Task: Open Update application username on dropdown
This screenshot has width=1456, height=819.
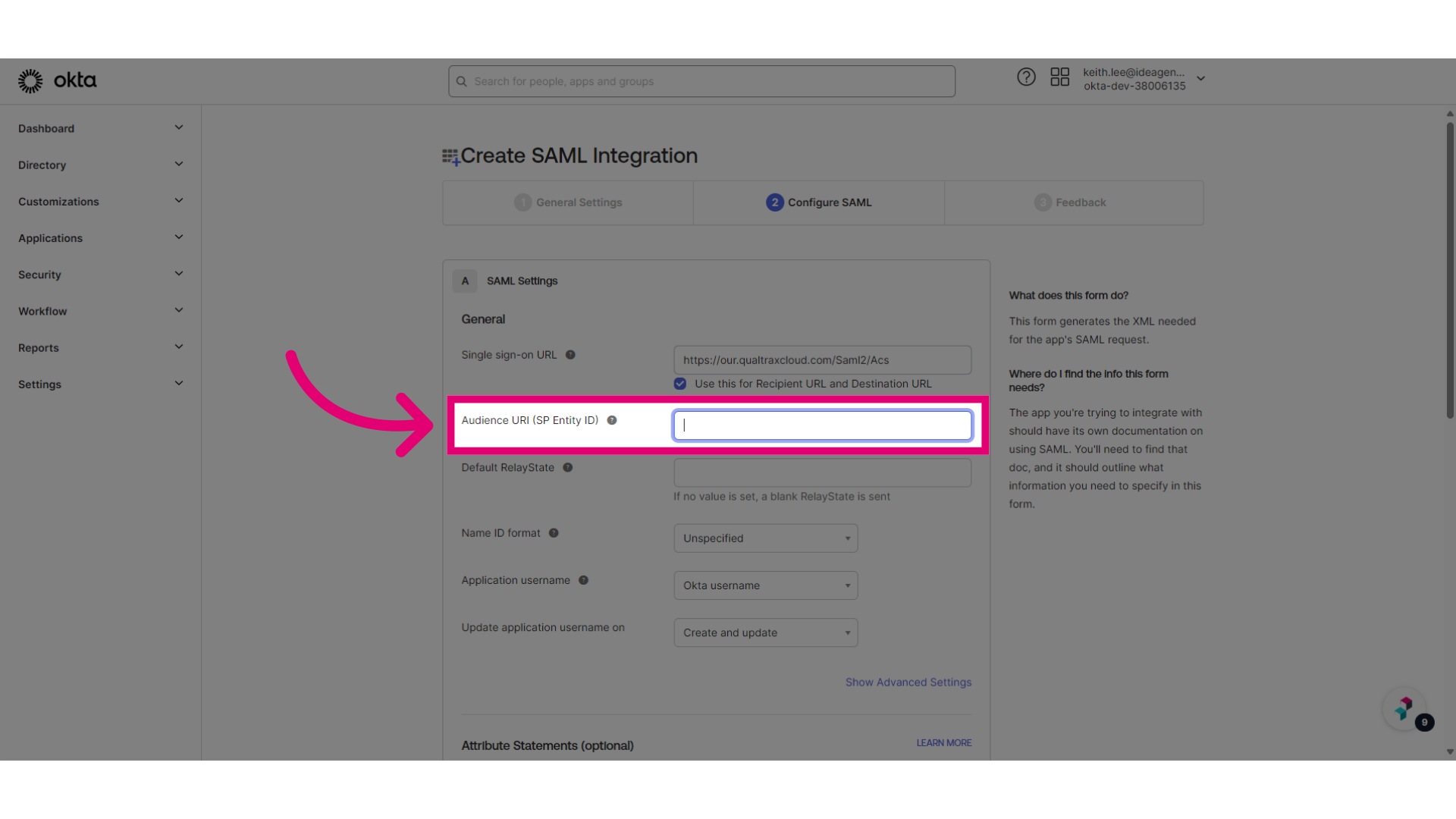Action: tap(766, 632)
